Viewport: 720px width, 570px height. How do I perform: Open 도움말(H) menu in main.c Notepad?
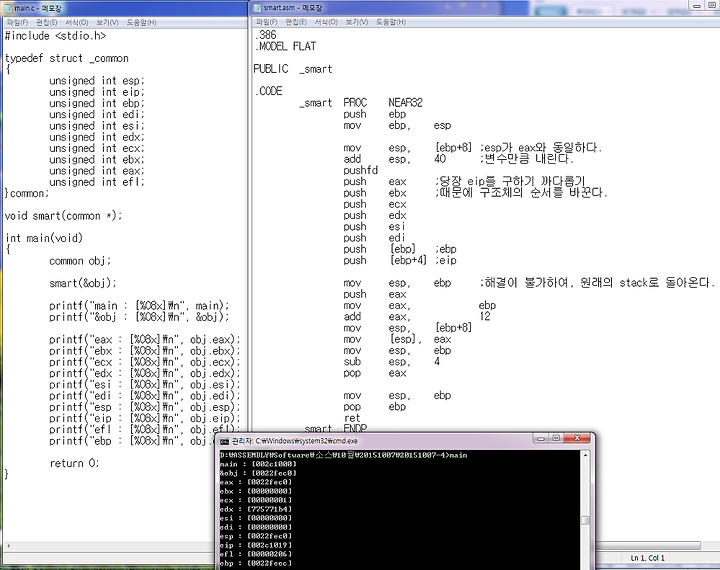141,22
